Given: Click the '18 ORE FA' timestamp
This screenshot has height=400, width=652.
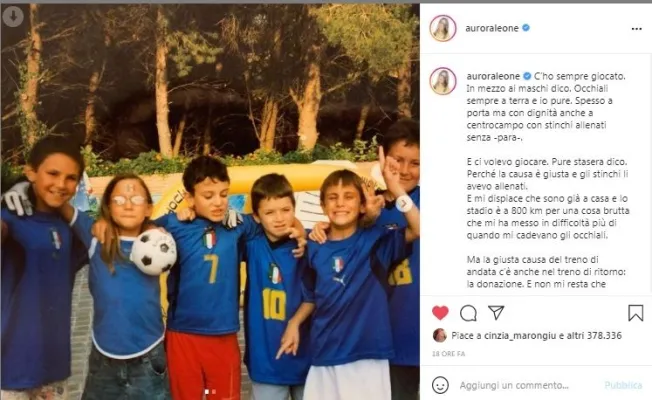Looking at the screenshot, I should [x=448, y=354].
